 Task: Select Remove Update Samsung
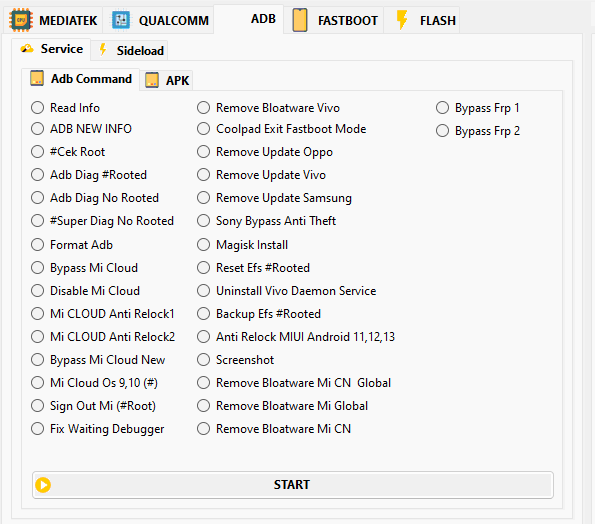click(274, 198)
